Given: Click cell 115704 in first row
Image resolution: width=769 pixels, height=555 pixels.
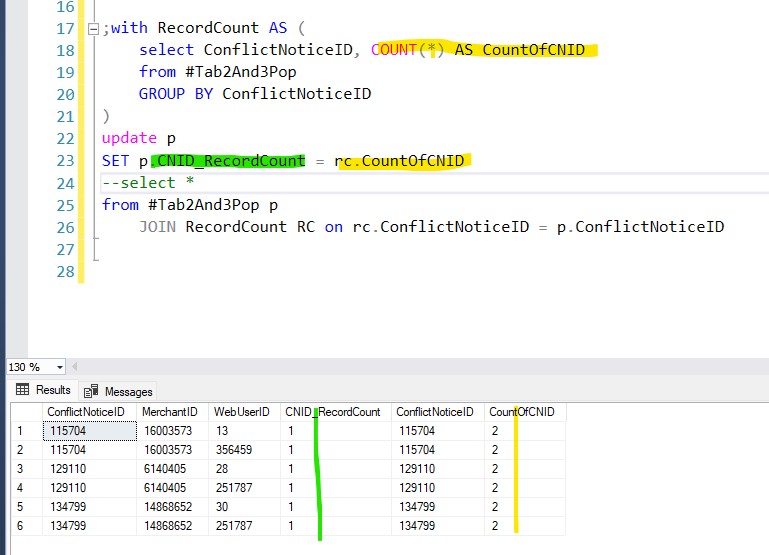Looking at the screenshot, I should [x=90, y=430].
